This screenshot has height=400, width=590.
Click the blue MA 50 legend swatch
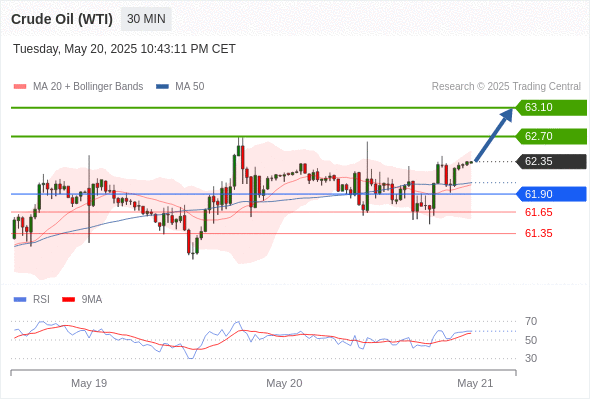162,87
